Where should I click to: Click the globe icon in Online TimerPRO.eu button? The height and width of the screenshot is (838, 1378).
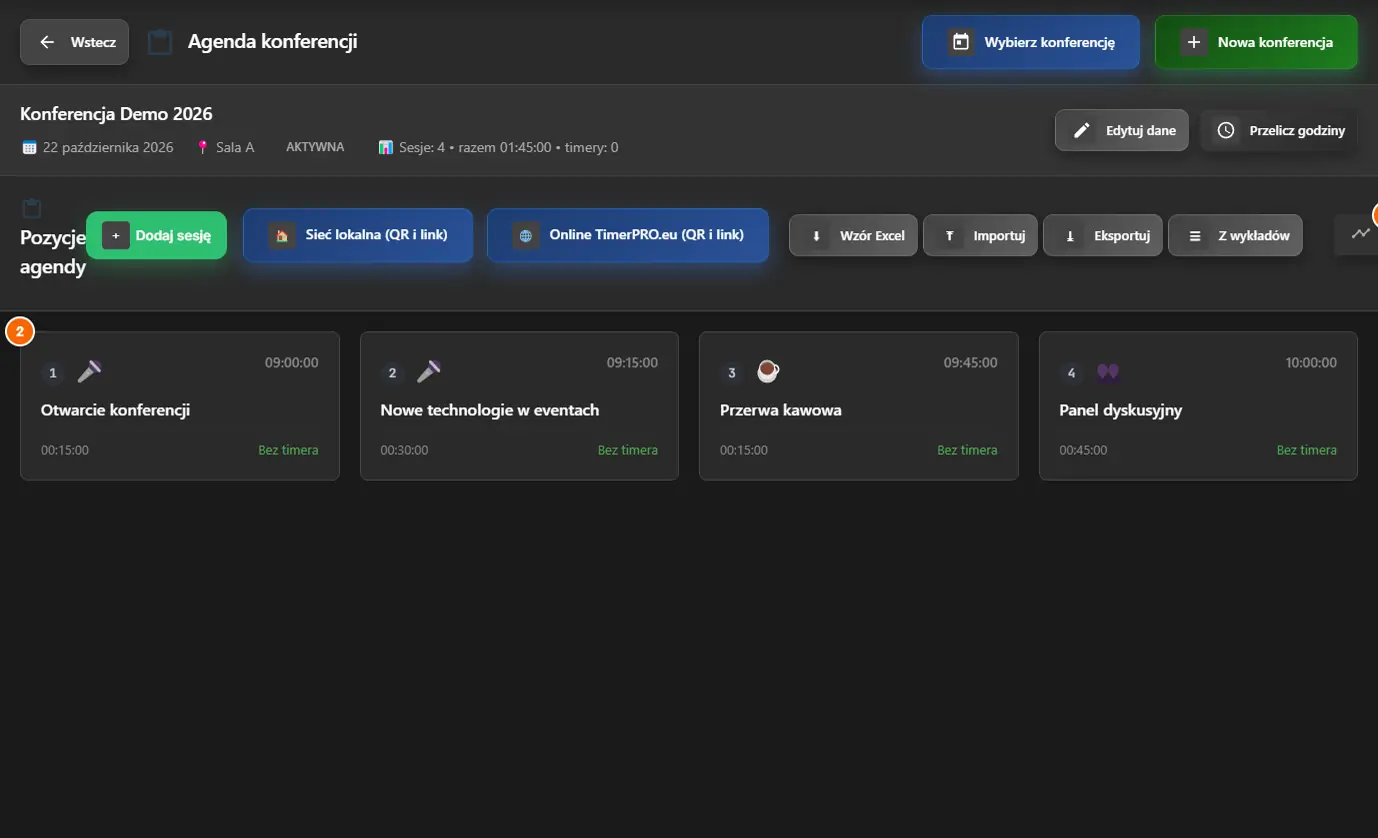526,236
